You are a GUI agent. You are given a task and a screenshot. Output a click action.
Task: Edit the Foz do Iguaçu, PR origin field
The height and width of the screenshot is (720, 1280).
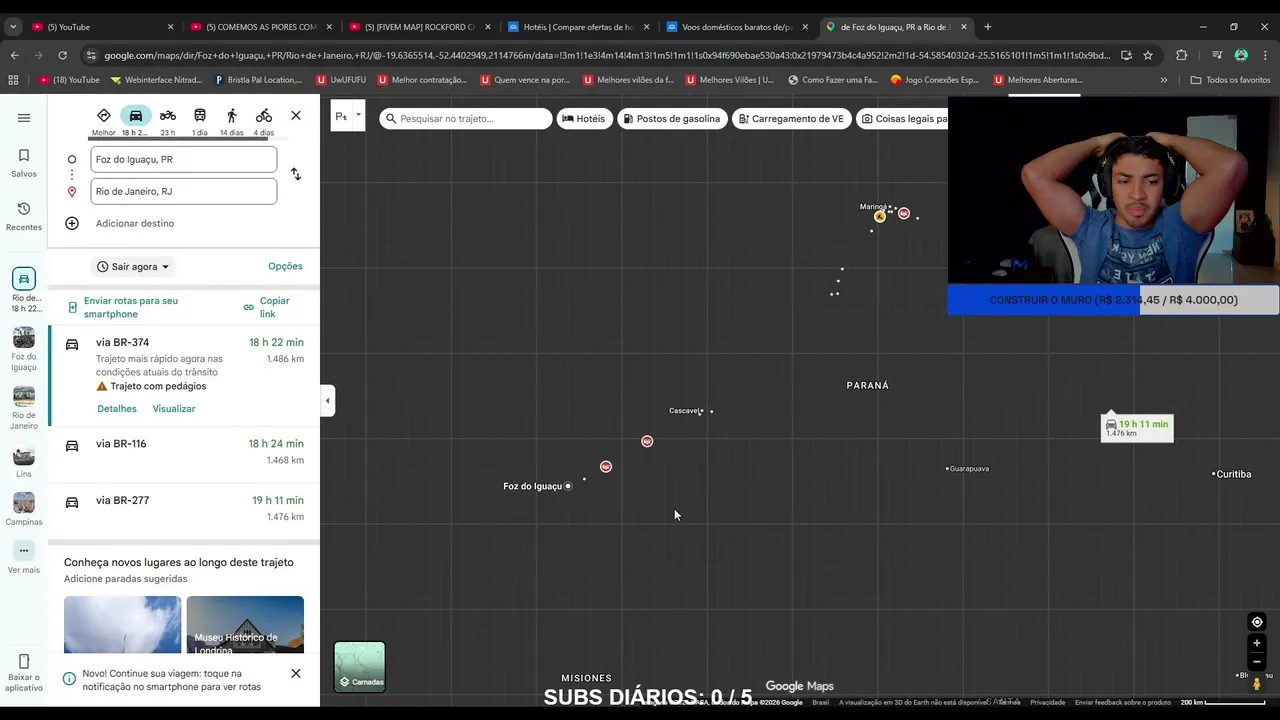click(184, 159)
